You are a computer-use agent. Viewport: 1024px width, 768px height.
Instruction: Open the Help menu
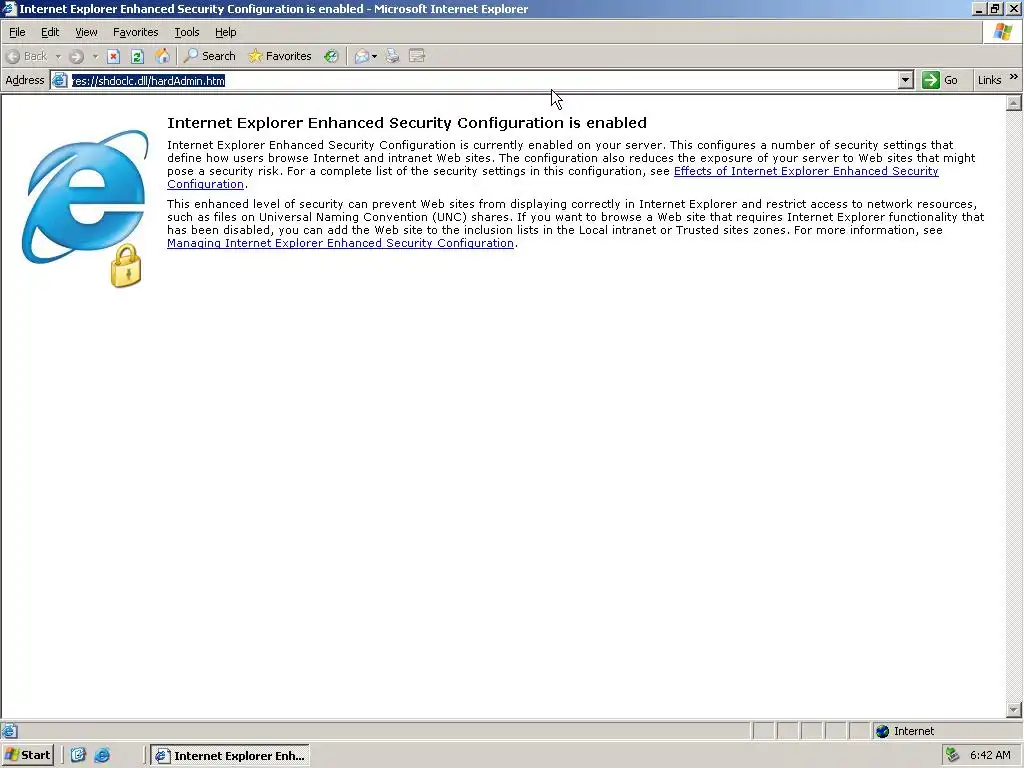click(x=225, y=32)
